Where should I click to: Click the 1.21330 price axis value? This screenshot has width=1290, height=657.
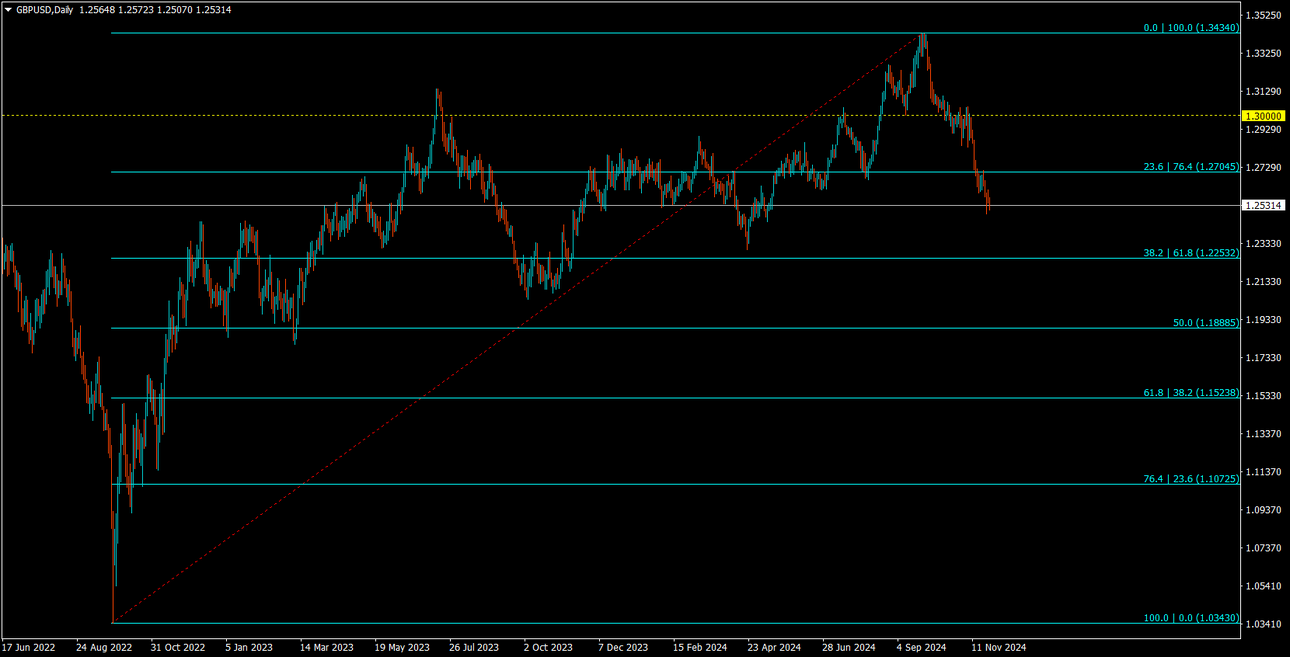click(x=1265, y=281)
